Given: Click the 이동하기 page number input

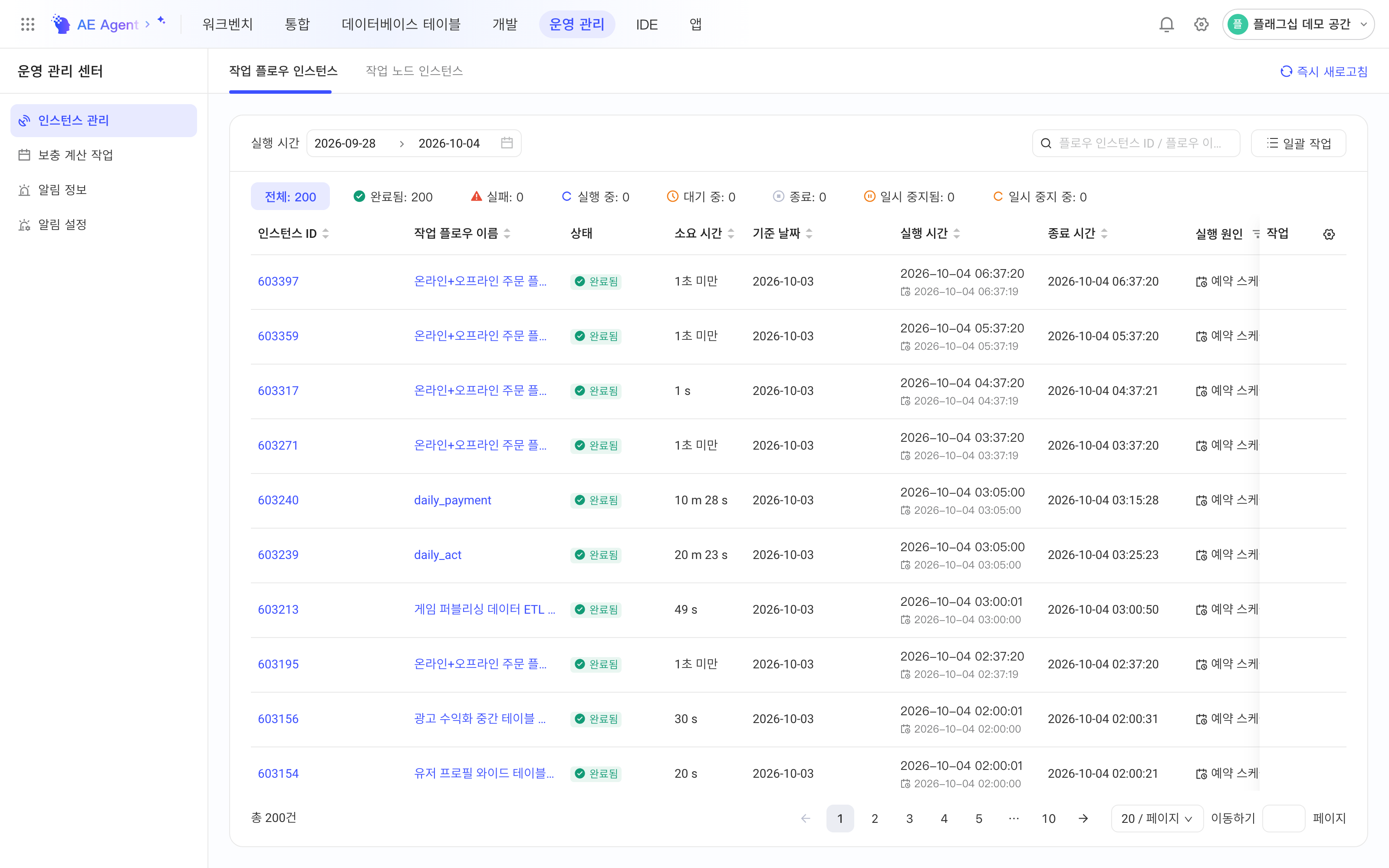Looking at the screenshot, I should click(1284, 818).
